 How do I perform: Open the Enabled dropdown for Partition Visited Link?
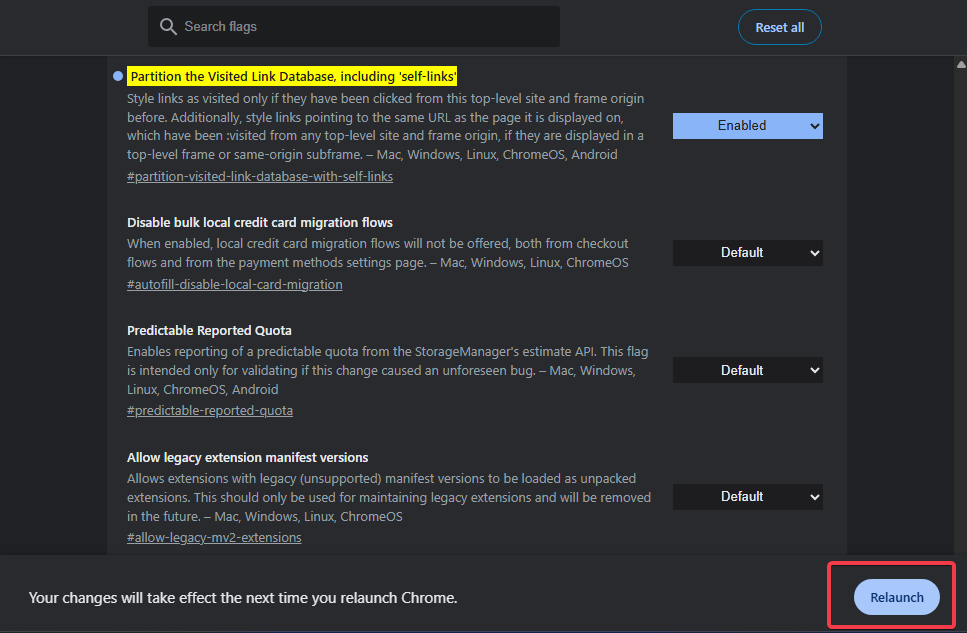(747, 126)
